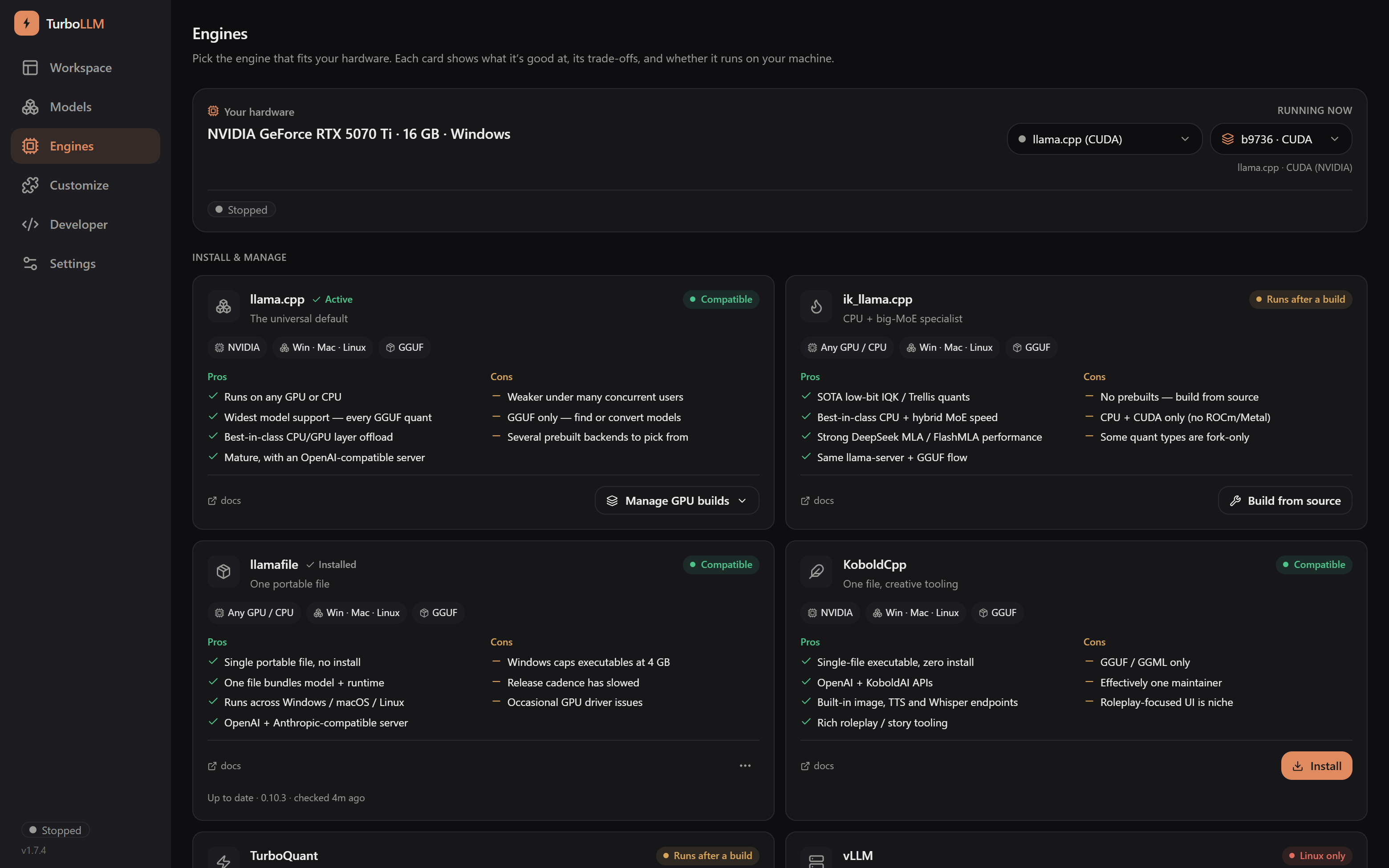This screenshot has height=868, width=1389.
Task: Click the TurboLLM lightning logo icon
Action: click(26, 24)
